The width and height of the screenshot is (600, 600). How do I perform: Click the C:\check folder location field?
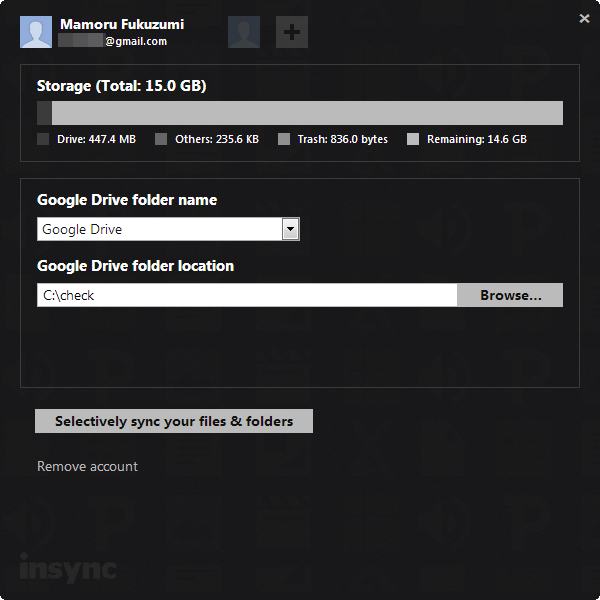[247, 295]
